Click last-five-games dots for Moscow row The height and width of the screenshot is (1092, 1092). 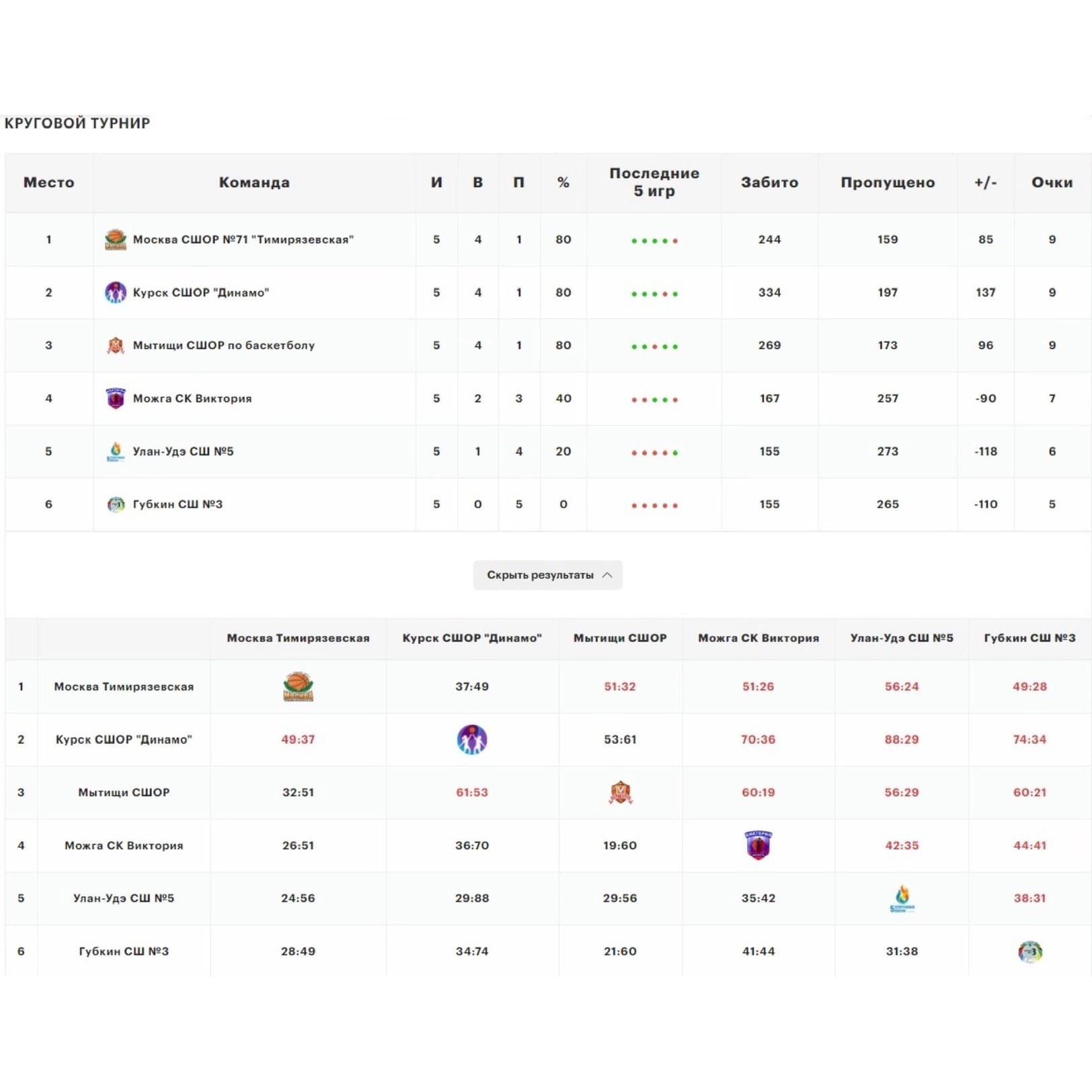coord(654,241)
